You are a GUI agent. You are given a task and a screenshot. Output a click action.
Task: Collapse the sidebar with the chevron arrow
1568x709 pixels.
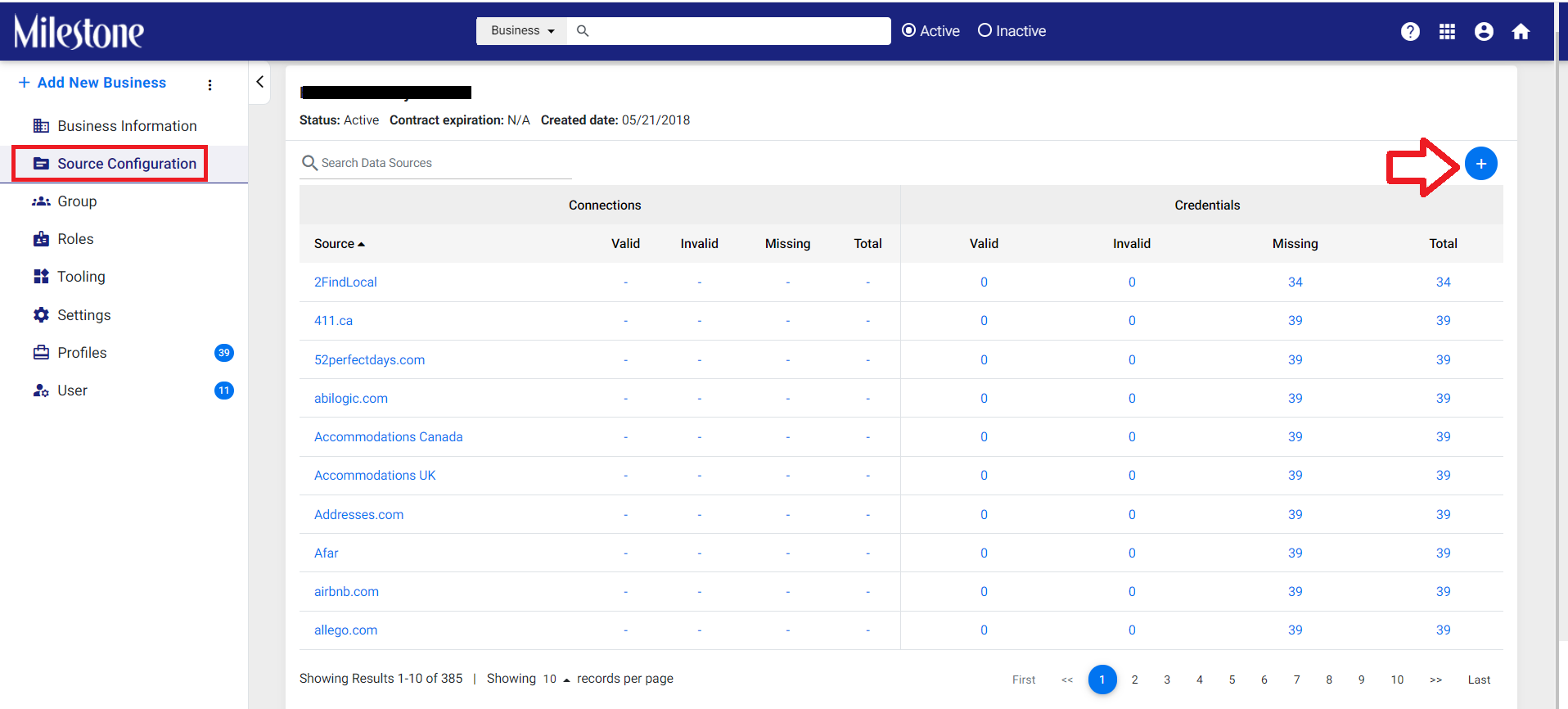click(259, 82)
